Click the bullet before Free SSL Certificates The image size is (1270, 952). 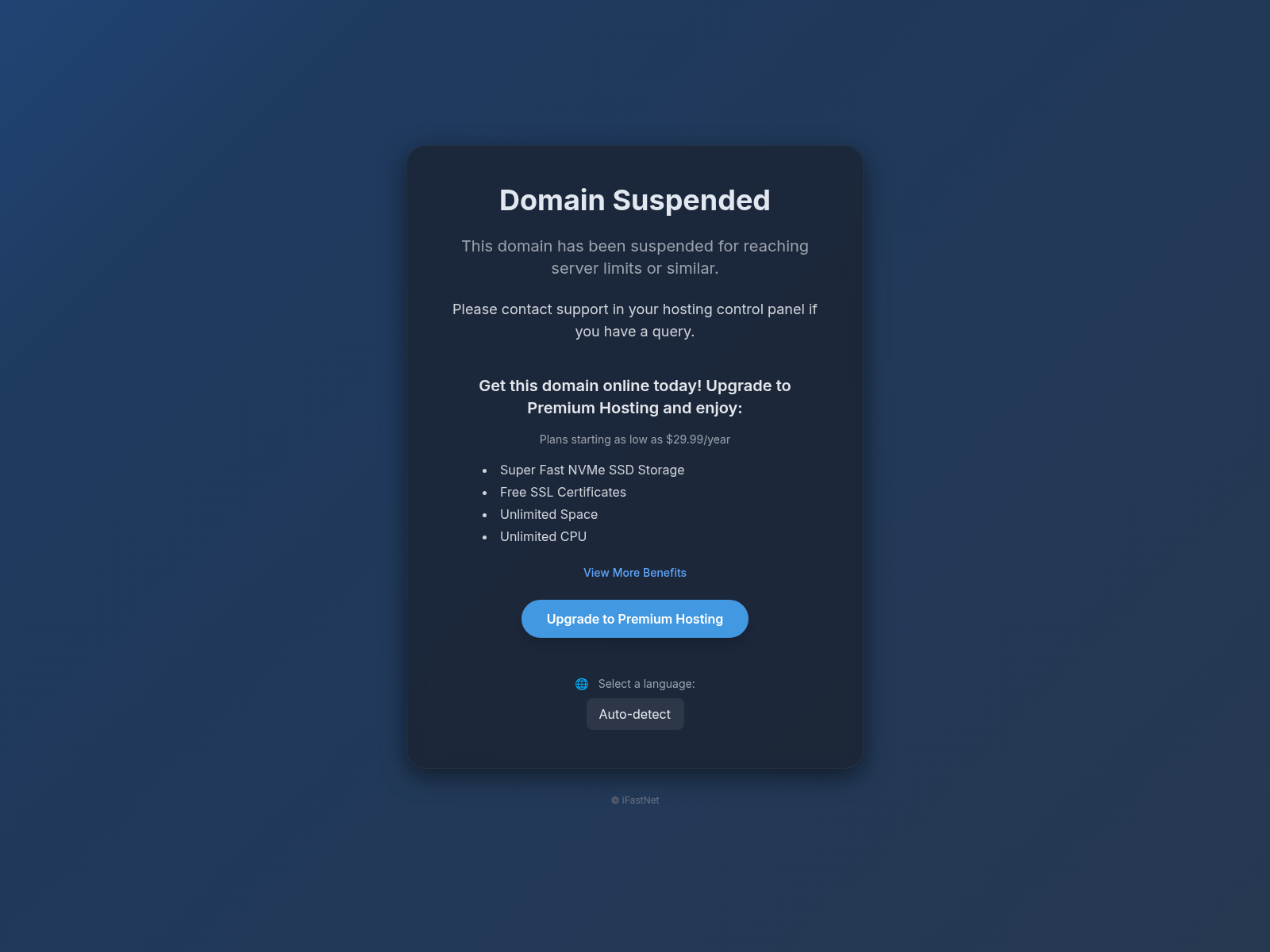point(485,493)
